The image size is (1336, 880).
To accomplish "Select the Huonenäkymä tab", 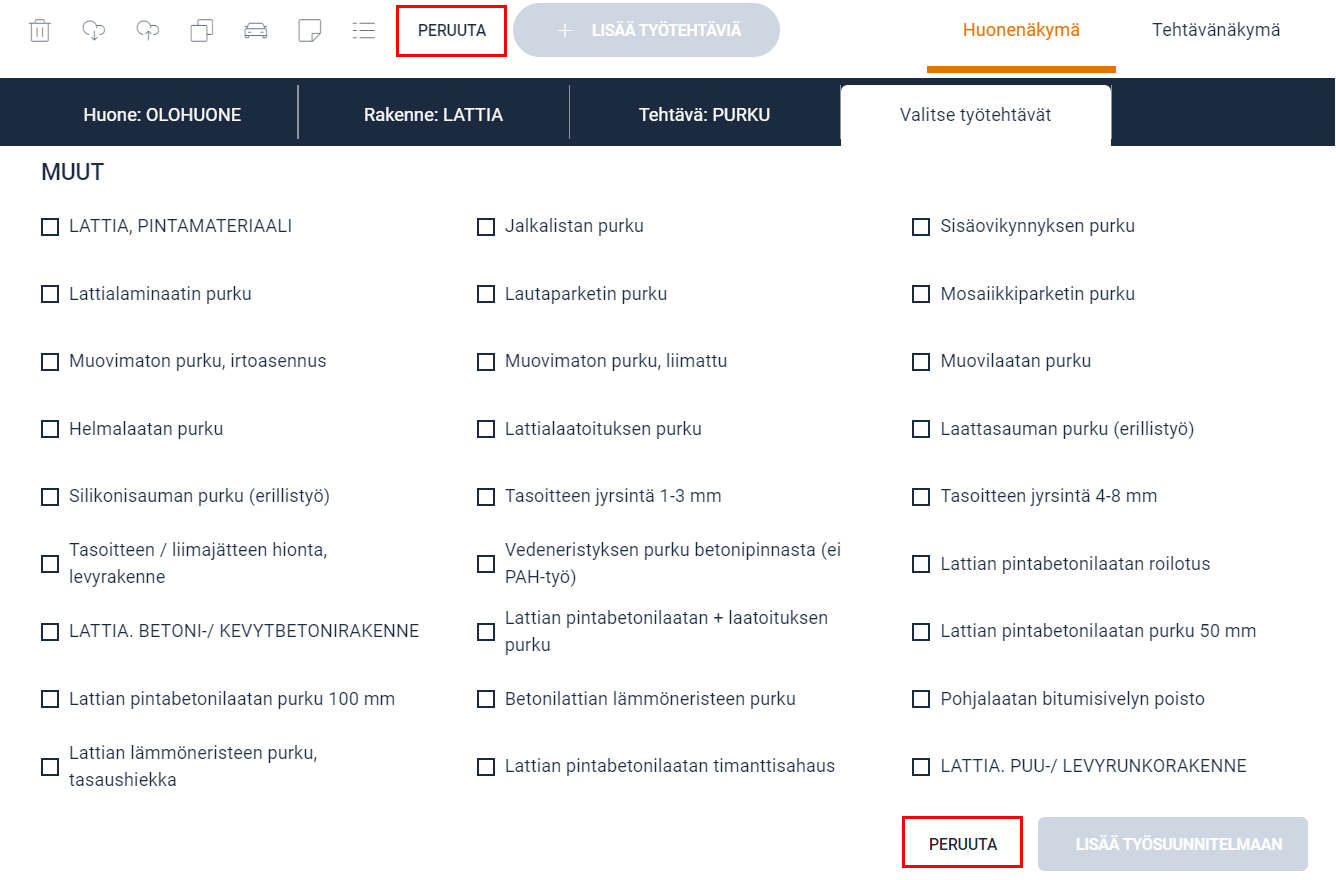I will coord(1021,30).
